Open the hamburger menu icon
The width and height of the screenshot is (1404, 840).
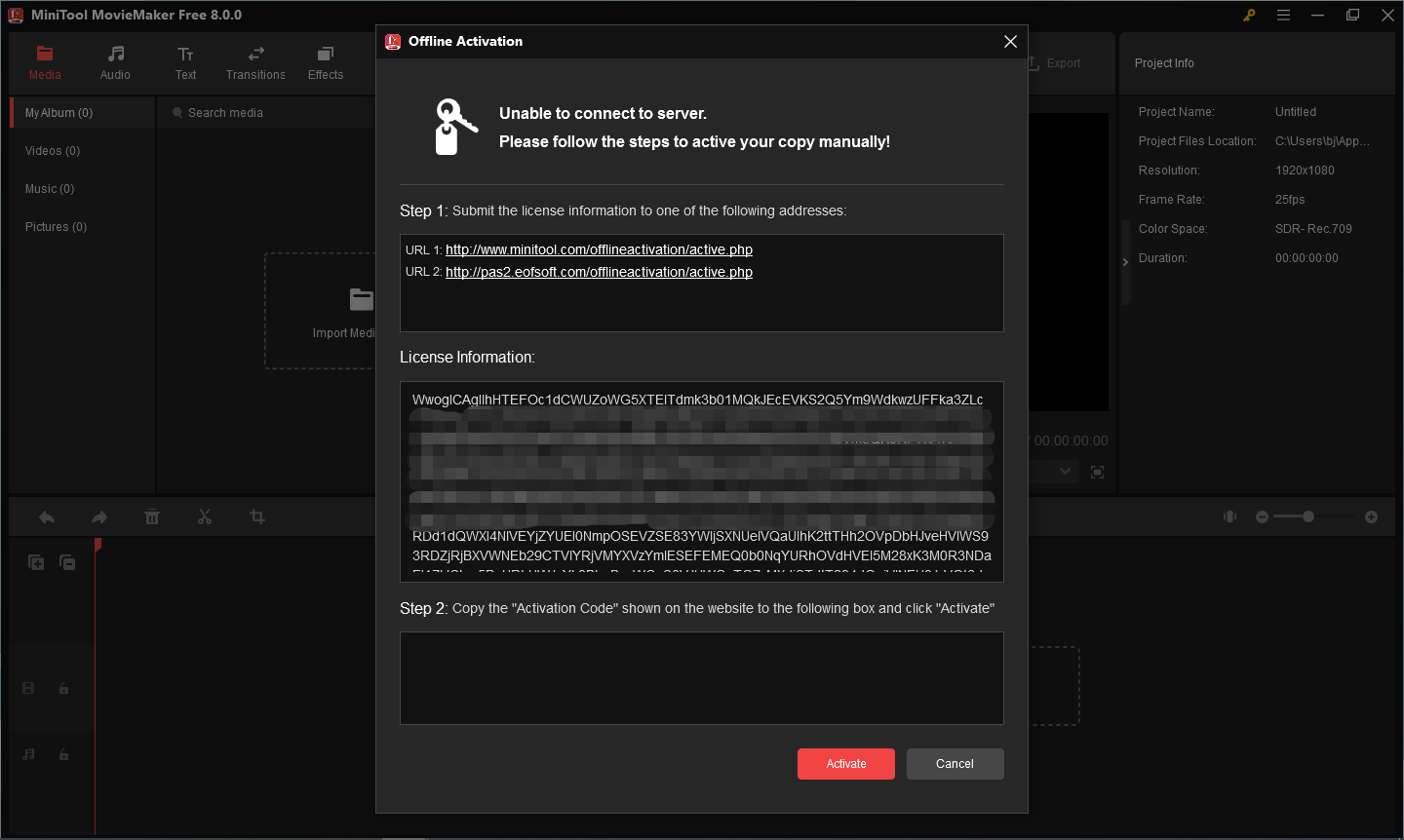tap(1284, 15)
